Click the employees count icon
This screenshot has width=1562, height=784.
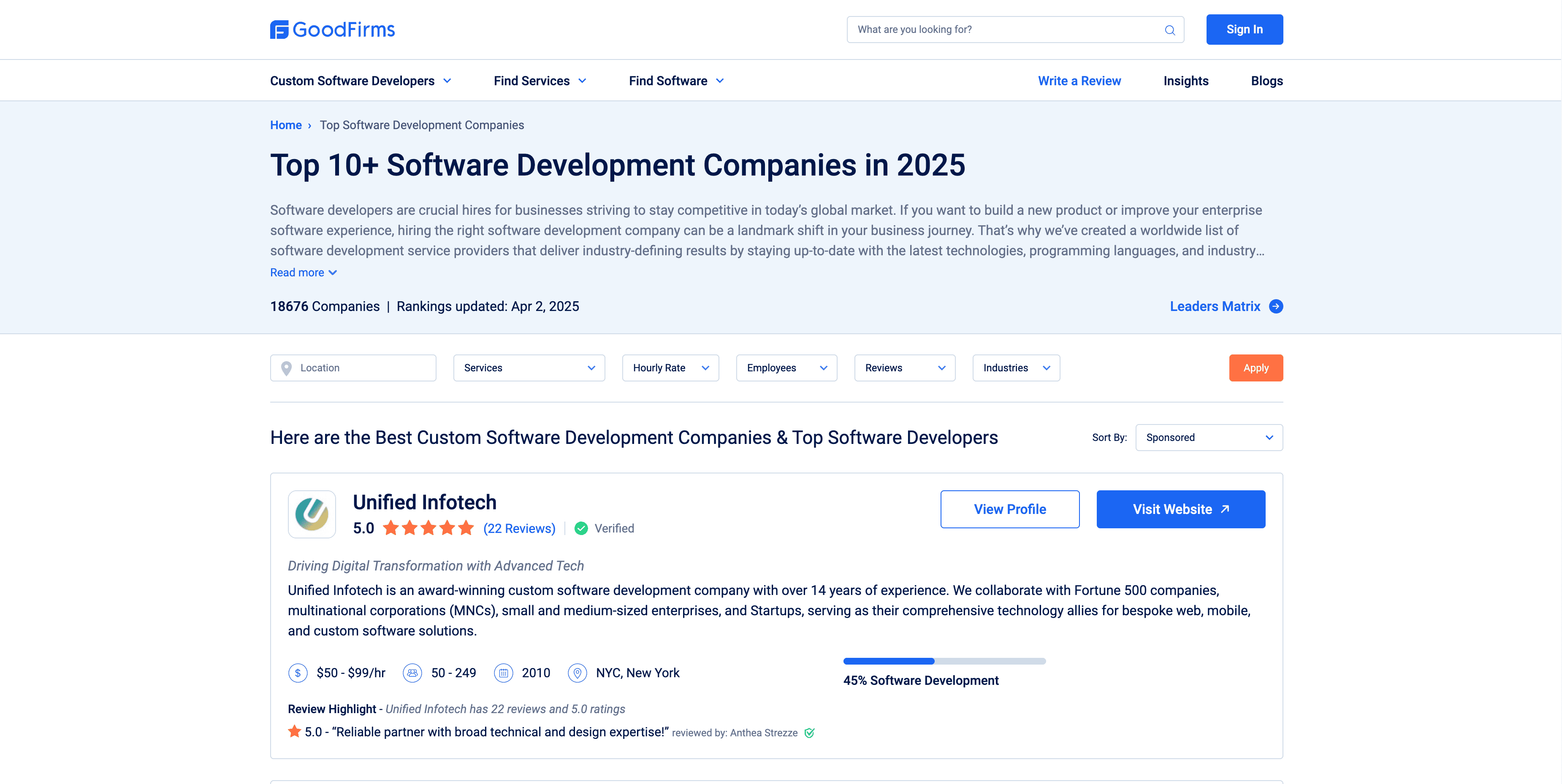click(x=412, y=673)
